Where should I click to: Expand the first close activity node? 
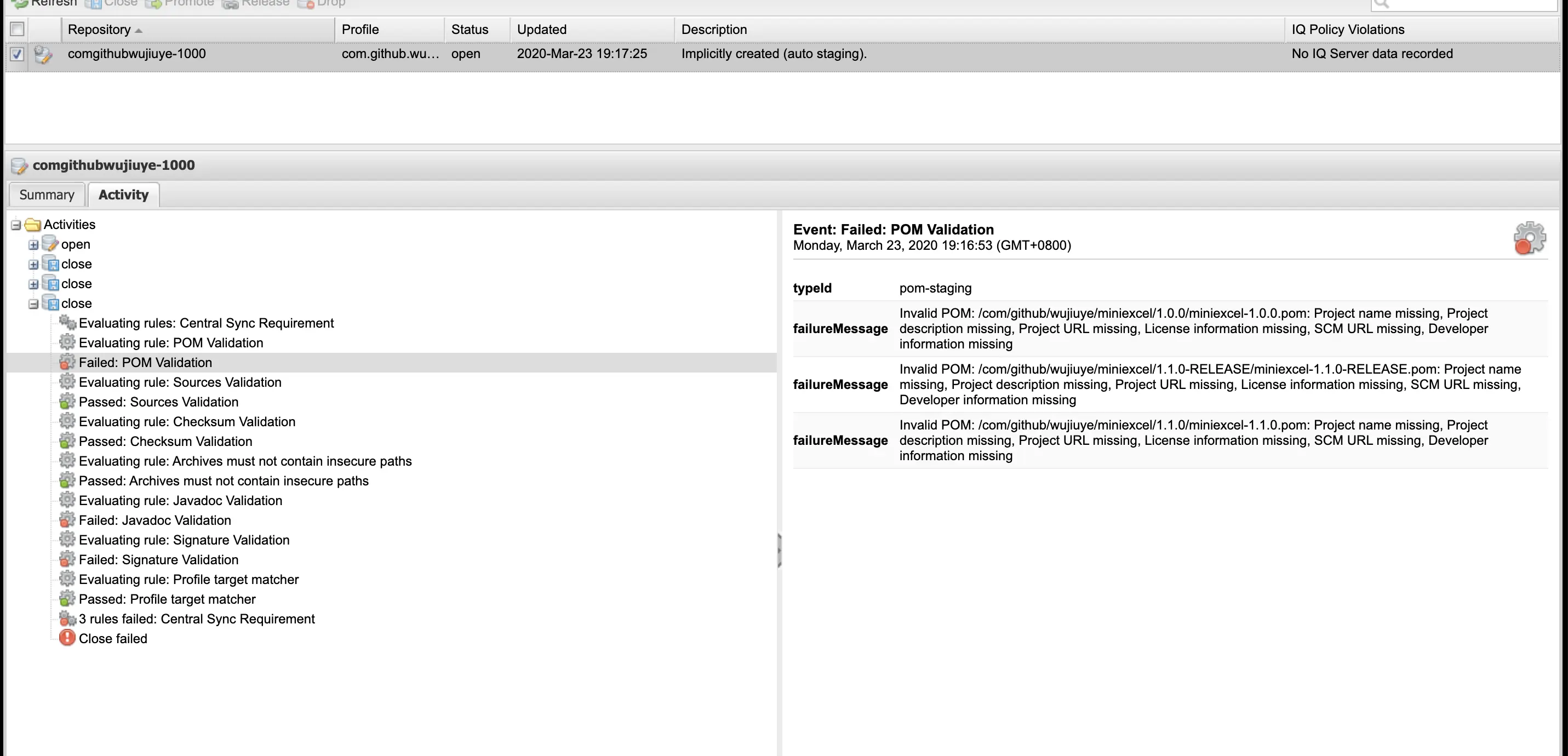click(x=33, y=264)
